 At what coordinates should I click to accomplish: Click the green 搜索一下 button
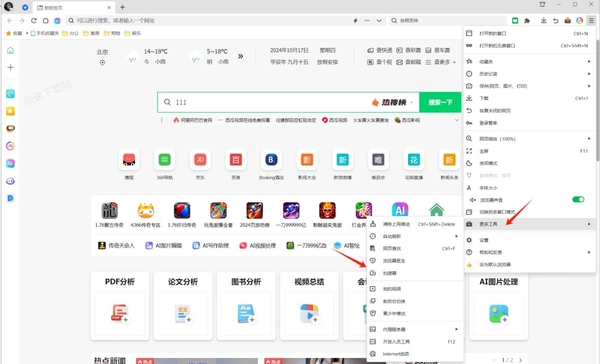point(440,102)
